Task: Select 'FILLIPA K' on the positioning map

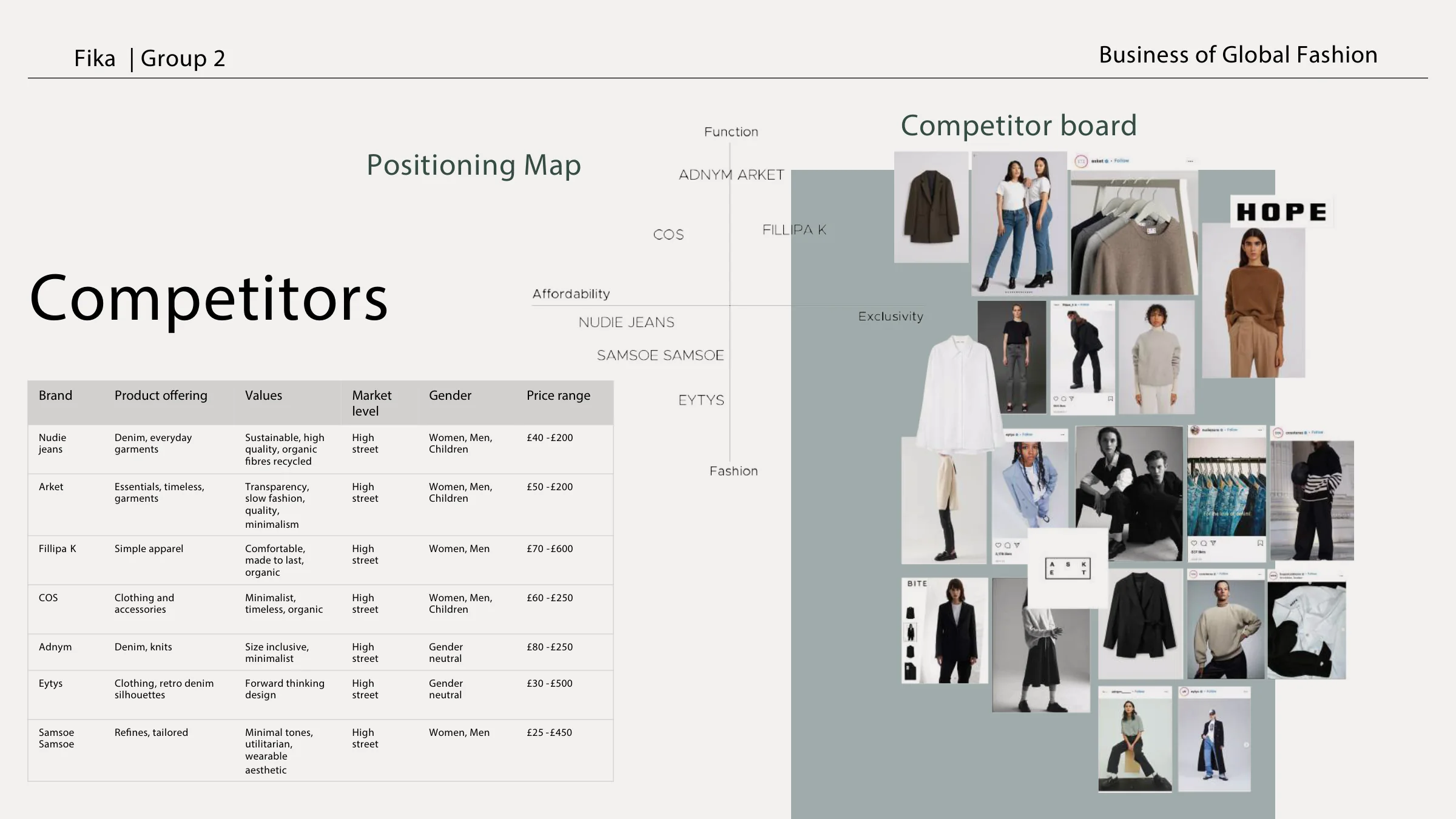Action: pyautogui.click(x=794, y=229)
